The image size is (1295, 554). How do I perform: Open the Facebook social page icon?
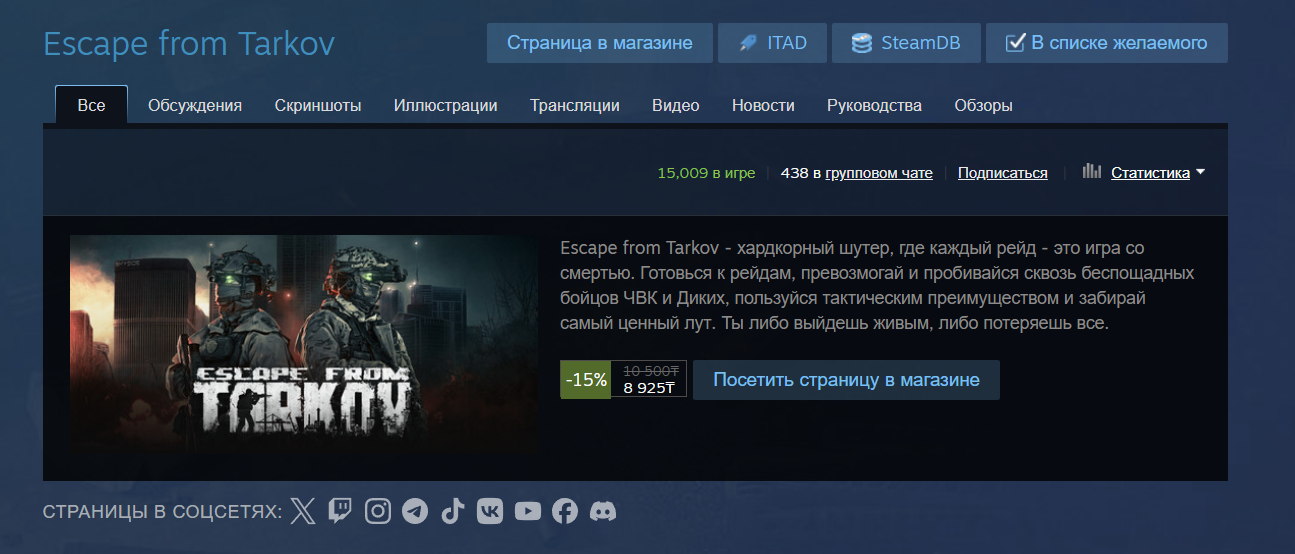point(565,512)
